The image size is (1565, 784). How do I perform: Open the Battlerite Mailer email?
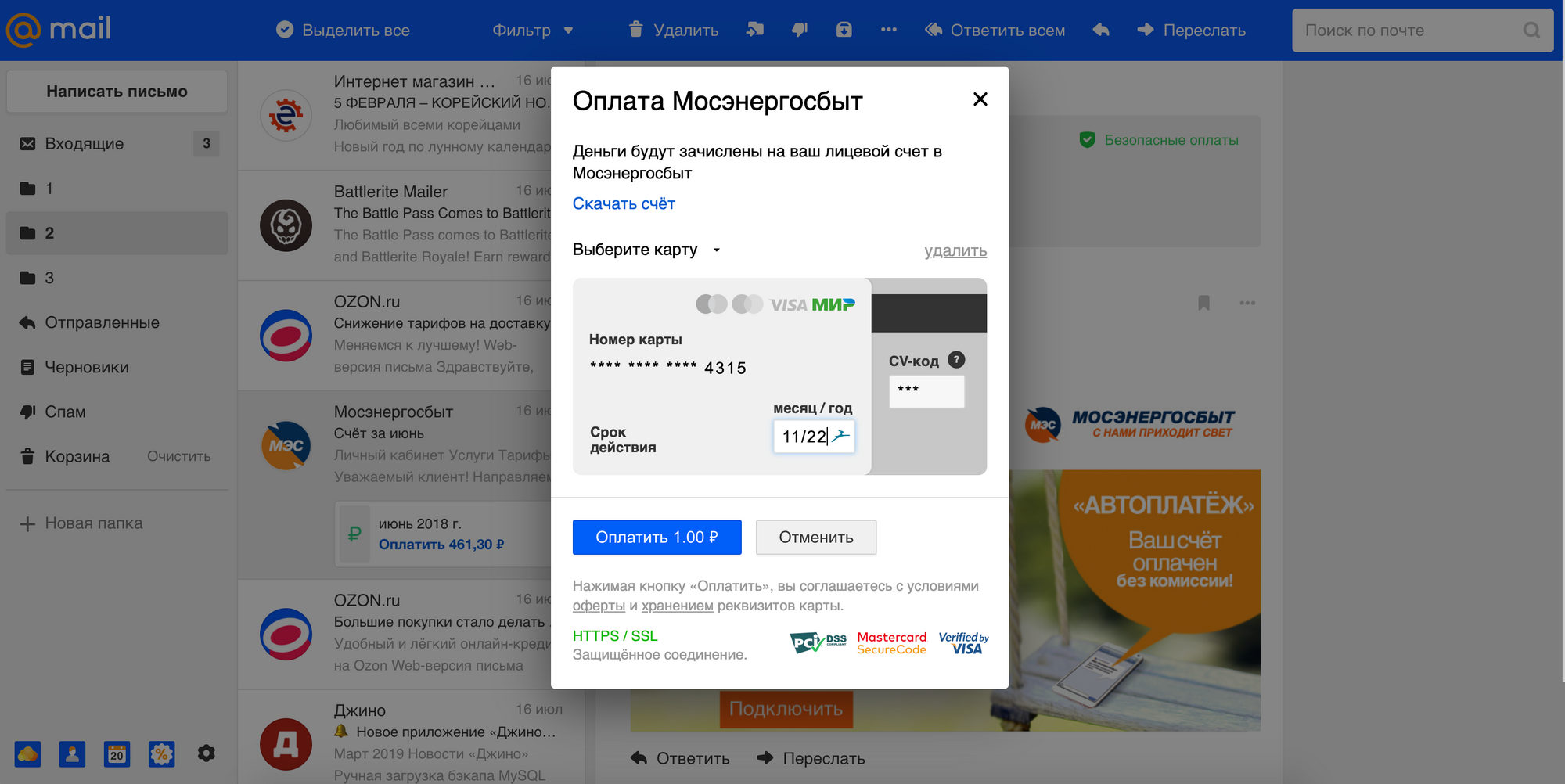point(395,225)
